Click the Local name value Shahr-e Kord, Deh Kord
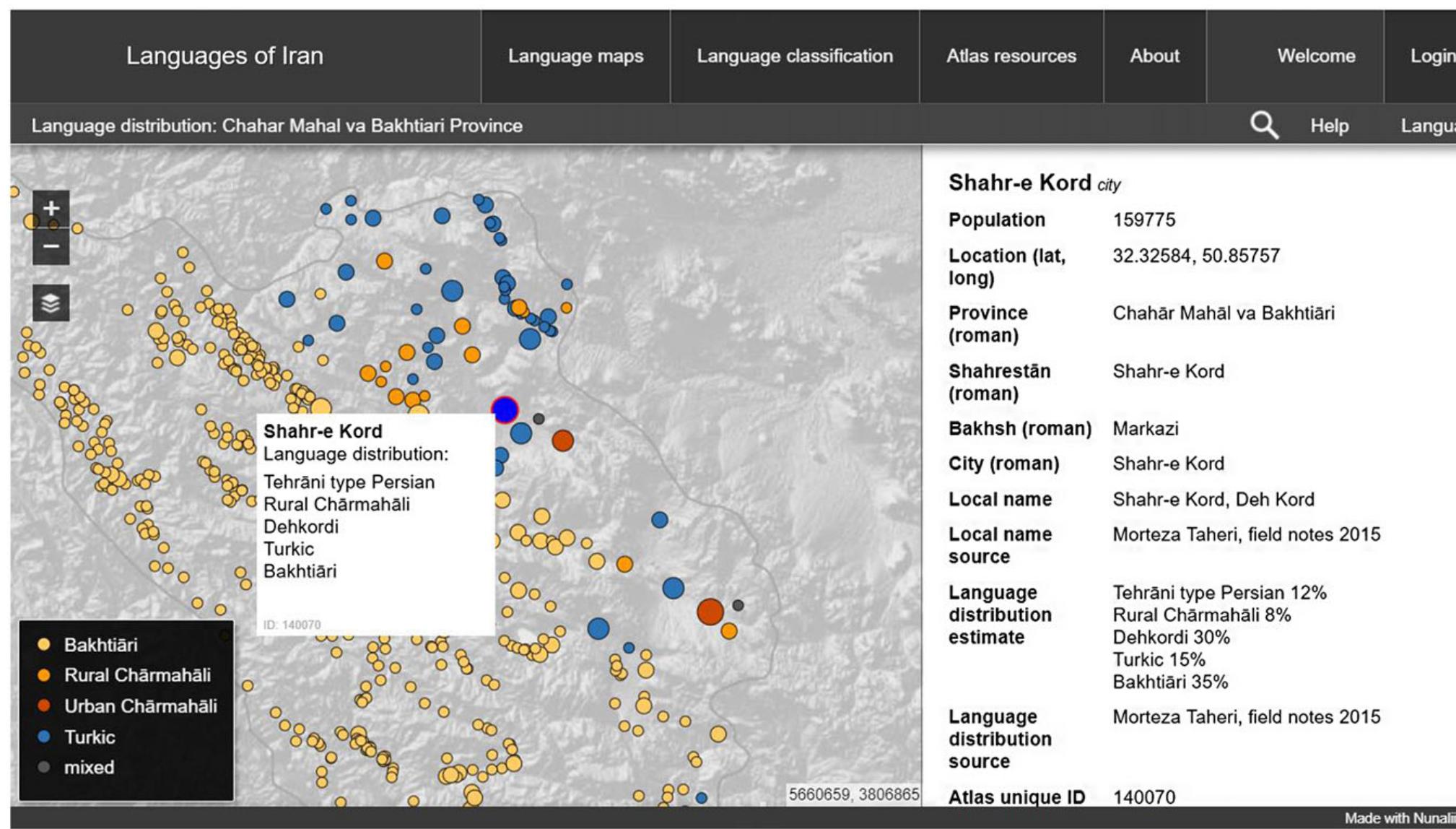The image size is (1456, 829). [x=1213, y=499]
